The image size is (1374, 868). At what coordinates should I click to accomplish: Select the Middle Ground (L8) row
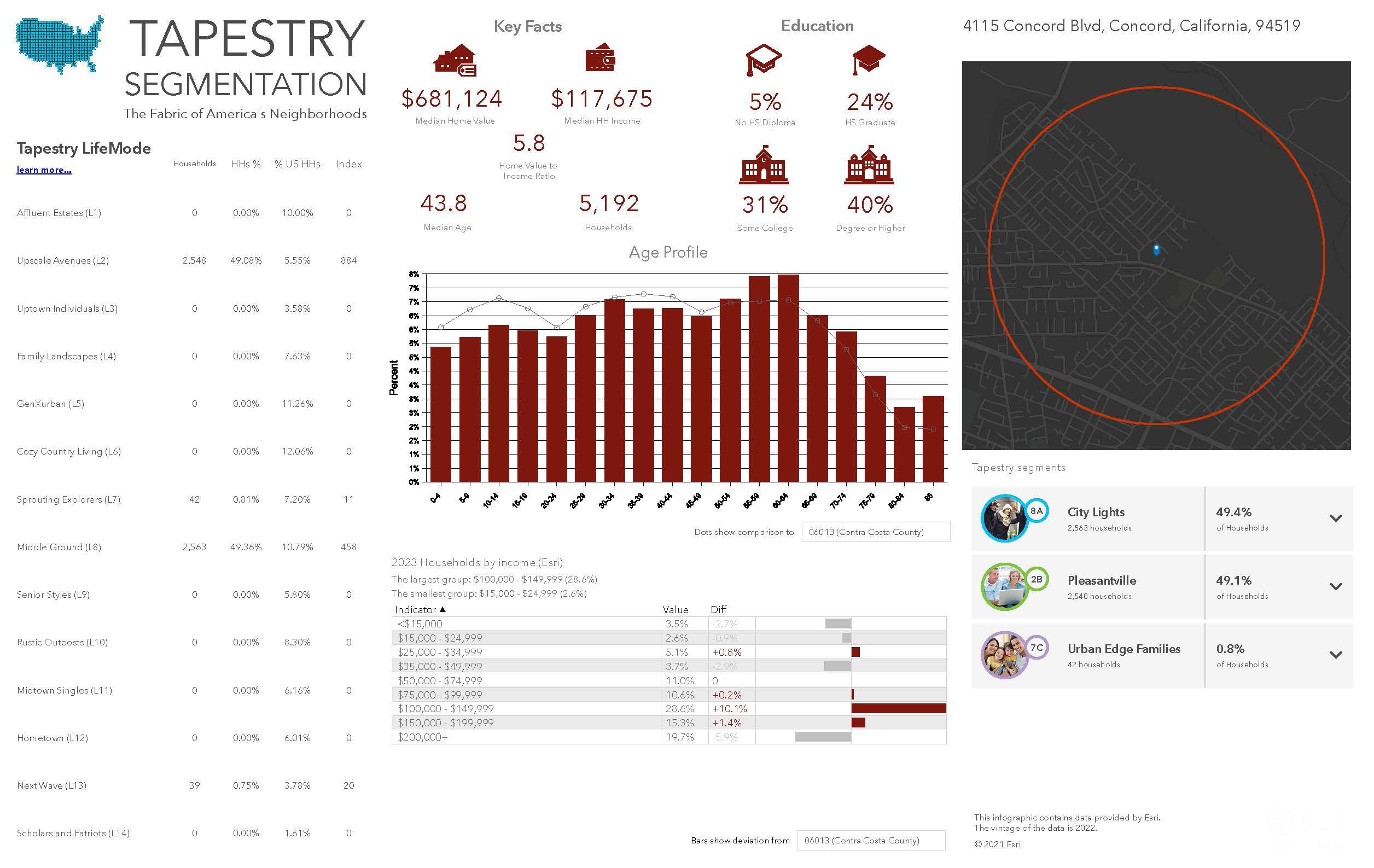(x=188, y=547)
